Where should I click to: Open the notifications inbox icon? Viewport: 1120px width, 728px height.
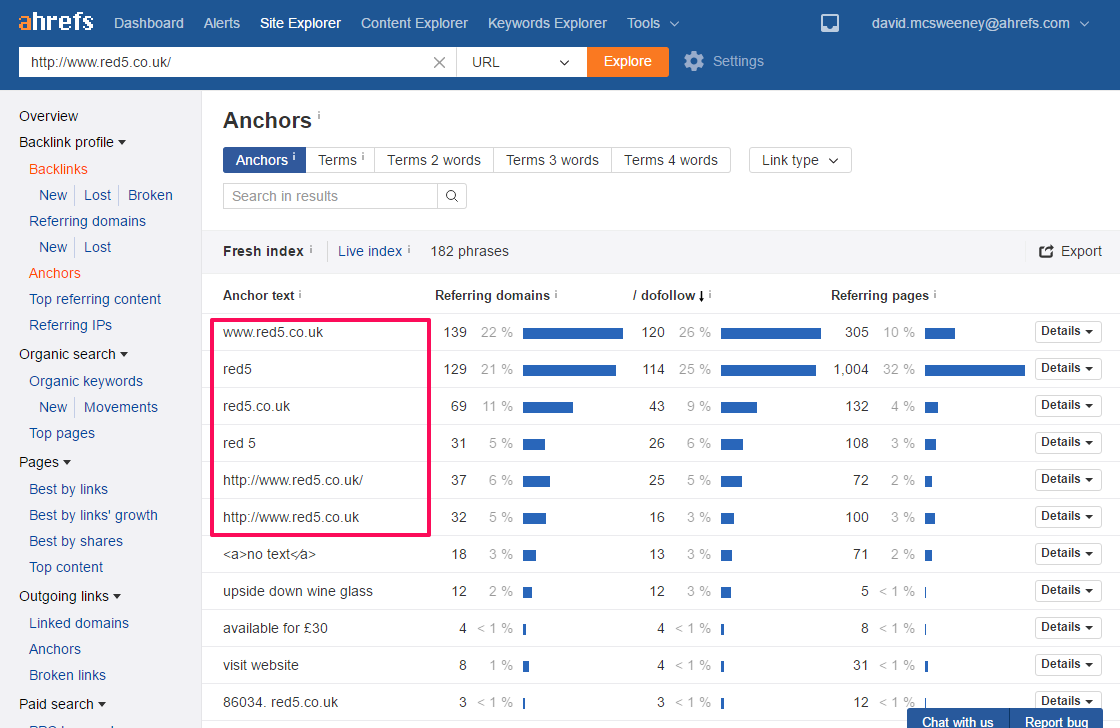point(829,24)
